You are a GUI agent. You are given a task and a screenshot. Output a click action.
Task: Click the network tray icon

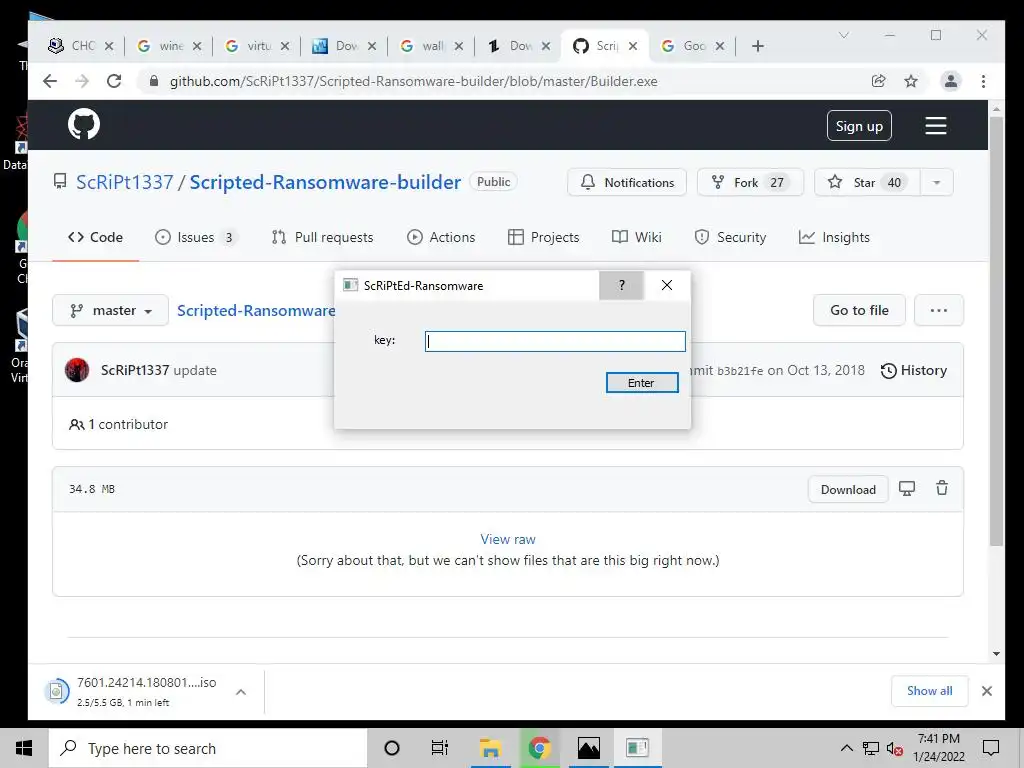871,748
